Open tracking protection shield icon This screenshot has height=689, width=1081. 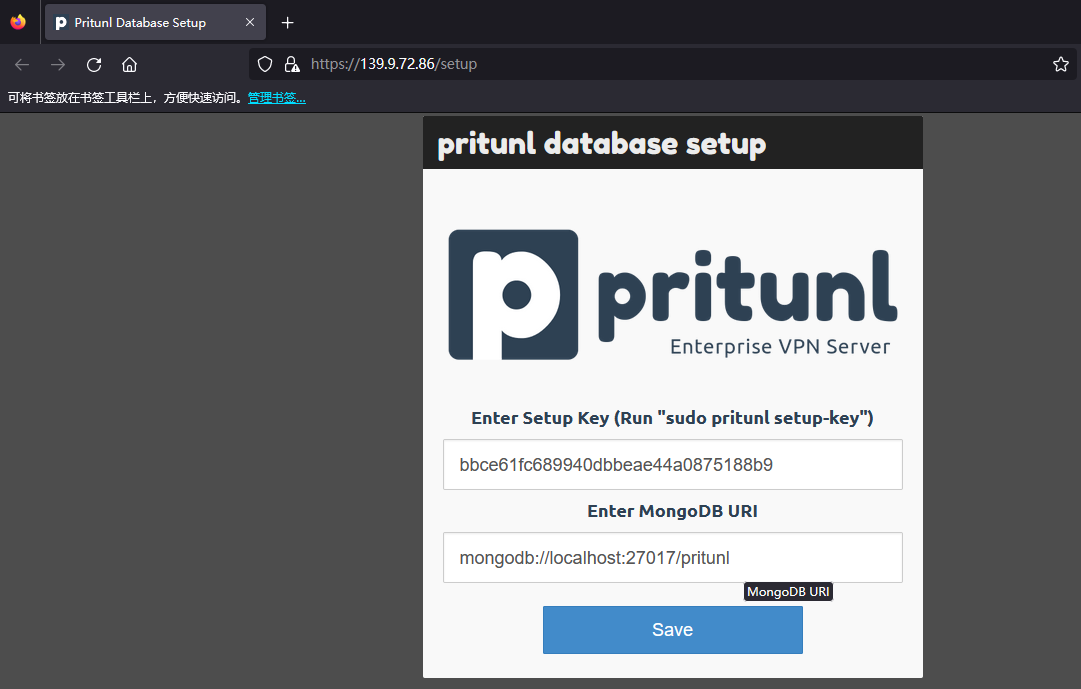click(265, 64)
